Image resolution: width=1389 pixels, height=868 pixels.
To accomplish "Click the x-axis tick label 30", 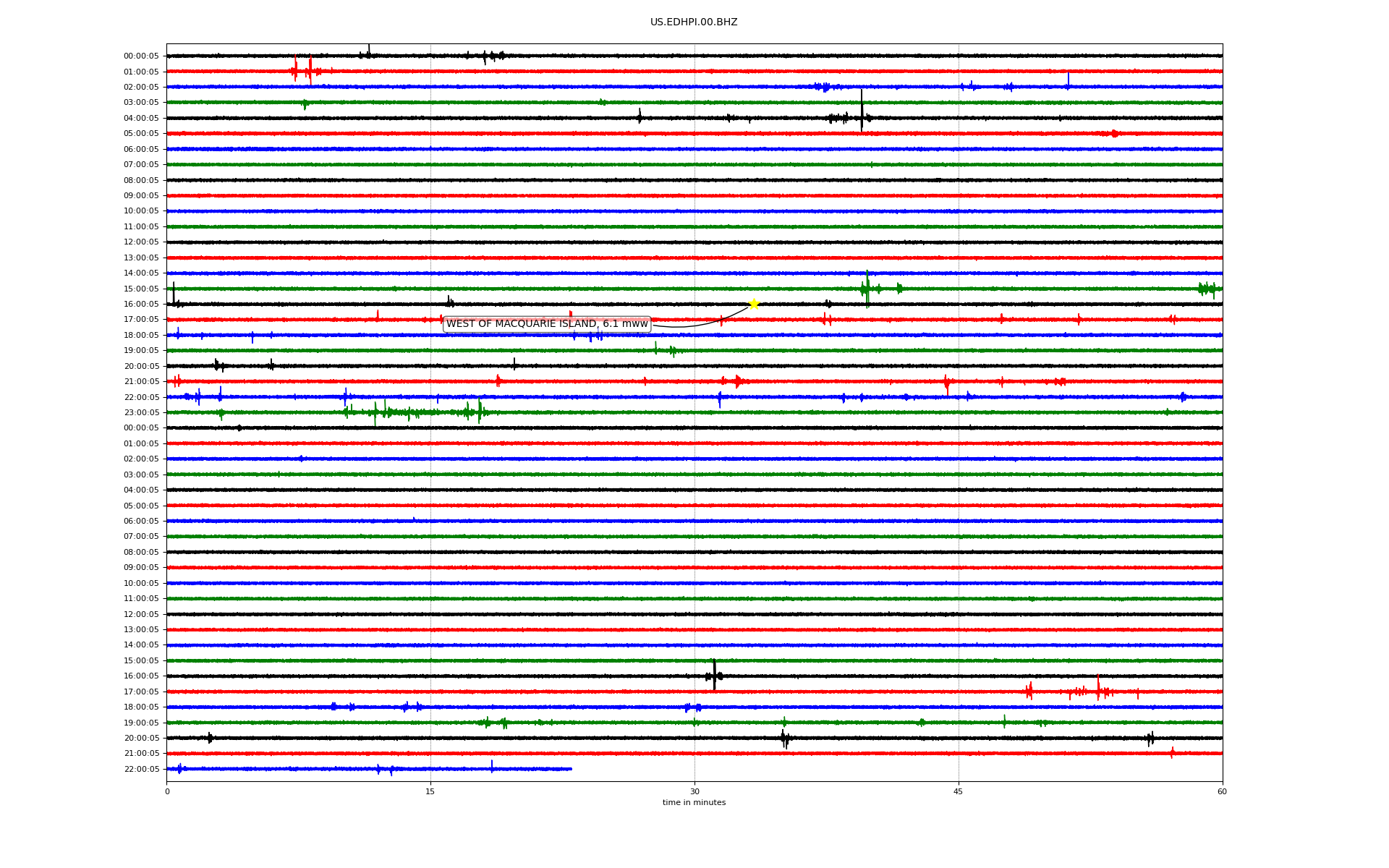I will (x=694, y=791).
